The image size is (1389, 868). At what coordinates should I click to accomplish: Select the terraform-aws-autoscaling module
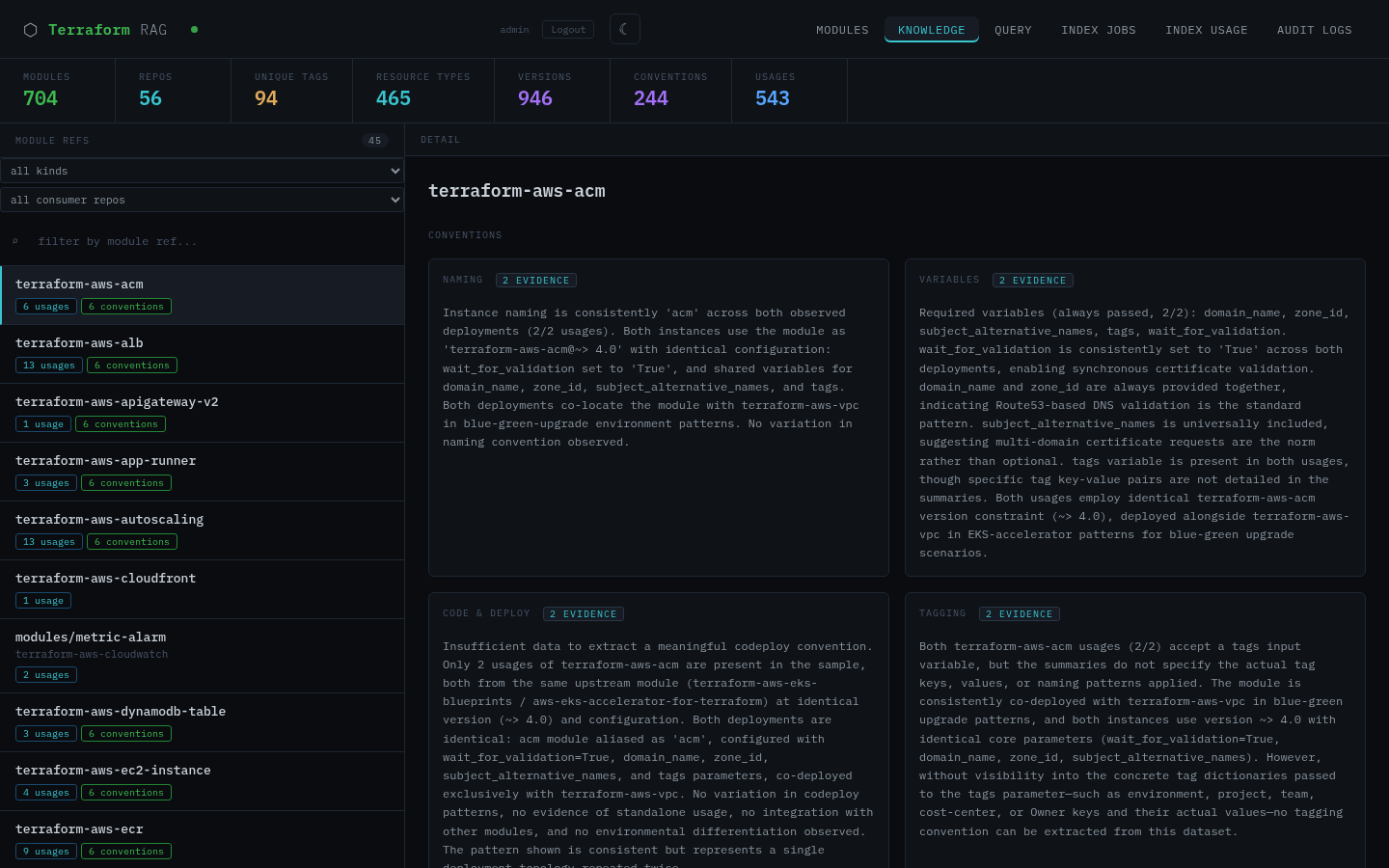coord(202,530)
